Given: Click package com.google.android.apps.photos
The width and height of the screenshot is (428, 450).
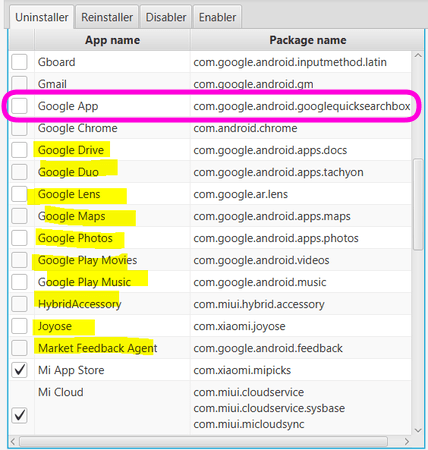Looking at the screenshot, I should [x=276, y=238].
